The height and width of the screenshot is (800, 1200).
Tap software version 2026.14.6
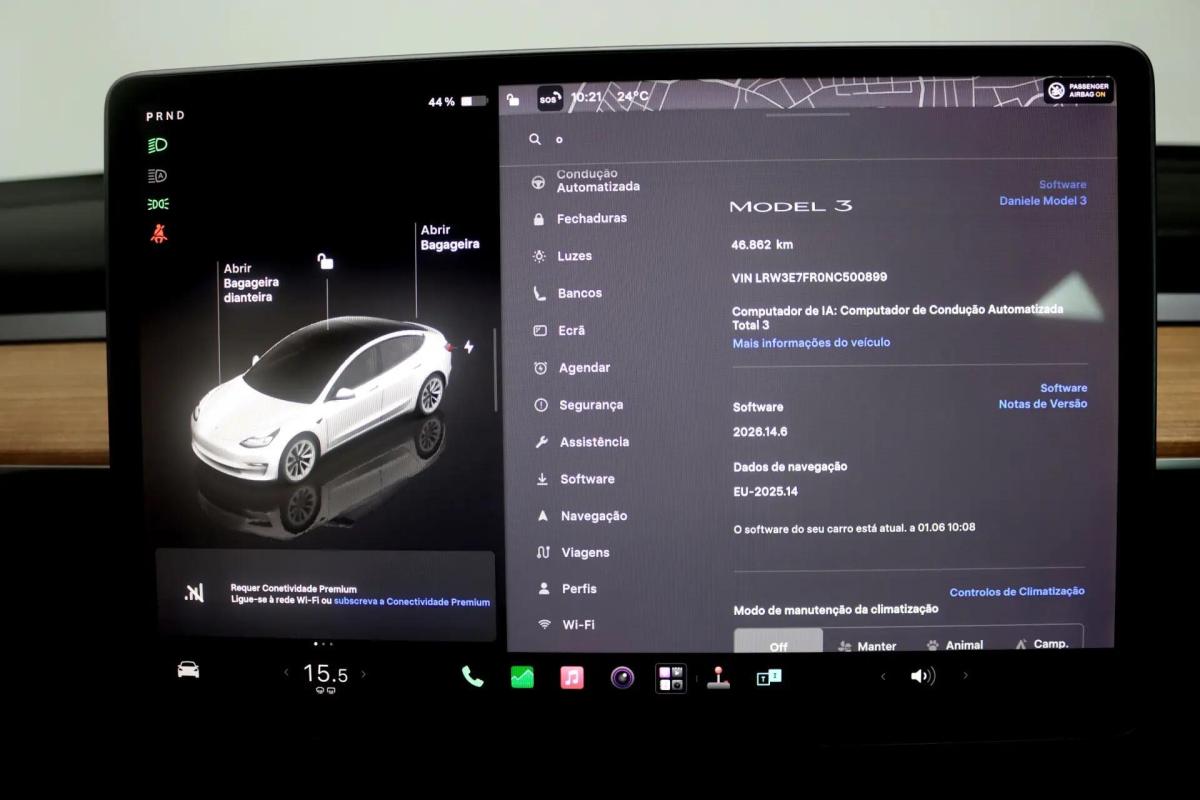point(760,432)
